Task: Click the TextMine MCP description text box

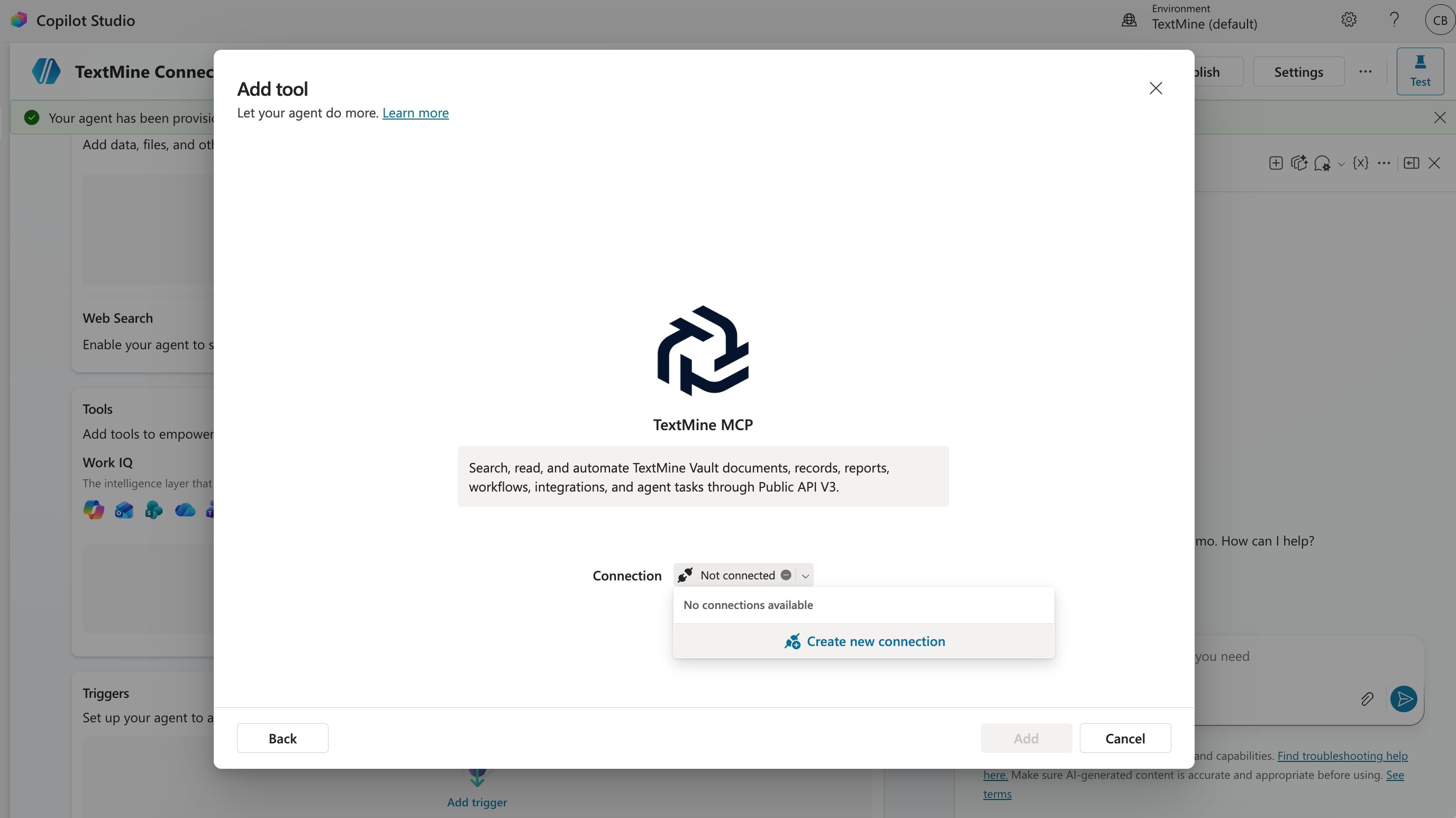Action: pyautogui.click(x=703, y=477)
